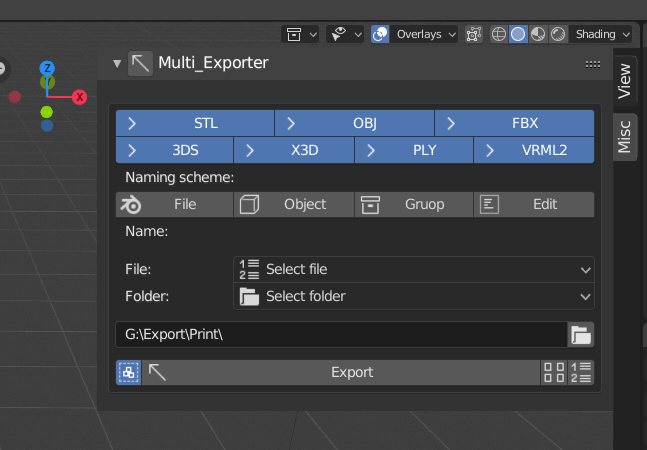Select rendered shading mode
Viewport: 647px width, 450px height.
point(557,34)
